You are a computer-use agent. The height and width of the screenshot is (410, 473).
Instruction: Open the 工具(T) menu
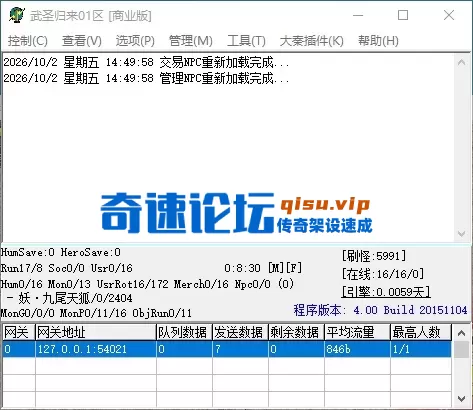coord(246,41)
